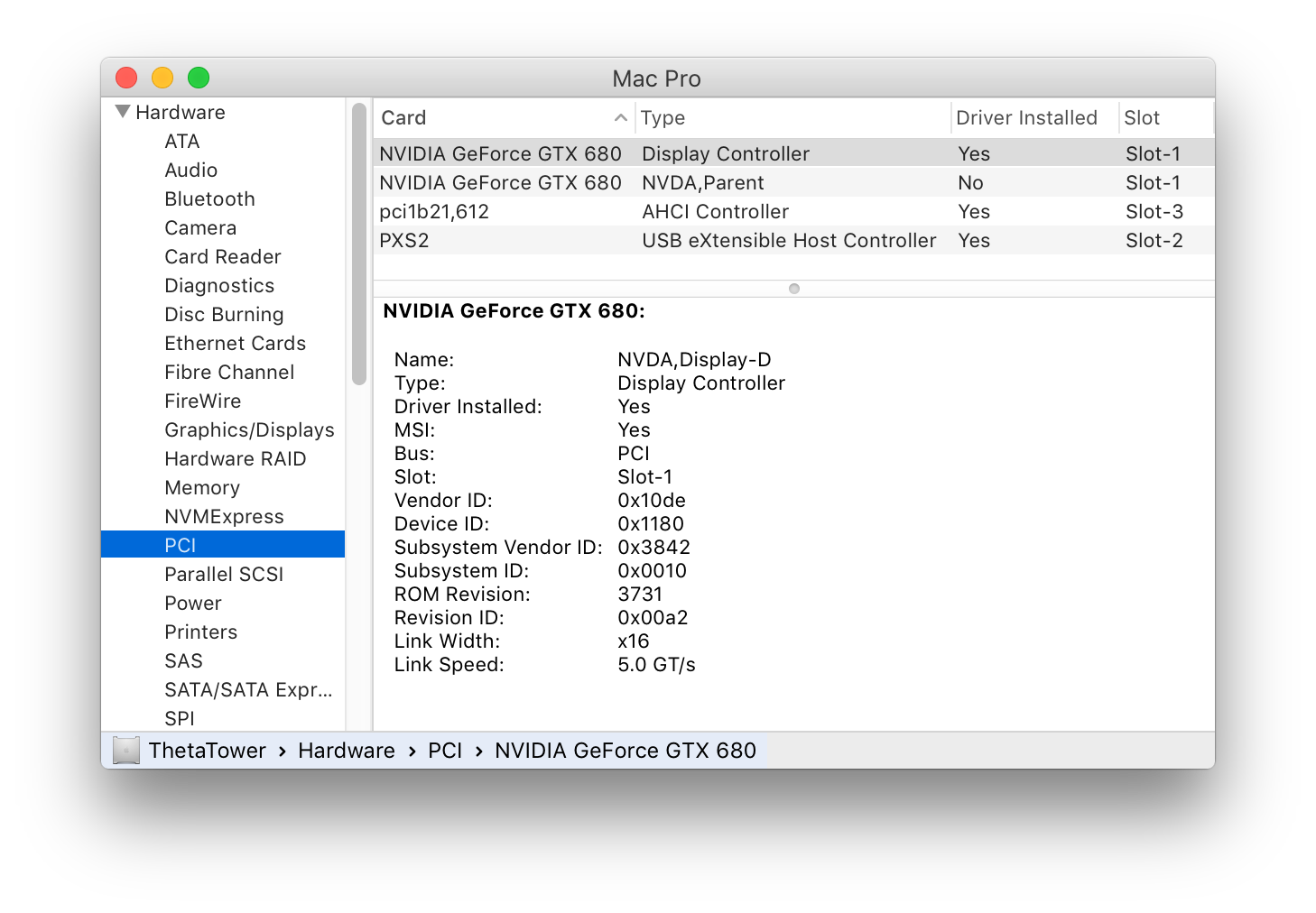Screen dimensions: 1316x913
Task: Click the Device ID value 0x1180
Action: coord(651,523)
